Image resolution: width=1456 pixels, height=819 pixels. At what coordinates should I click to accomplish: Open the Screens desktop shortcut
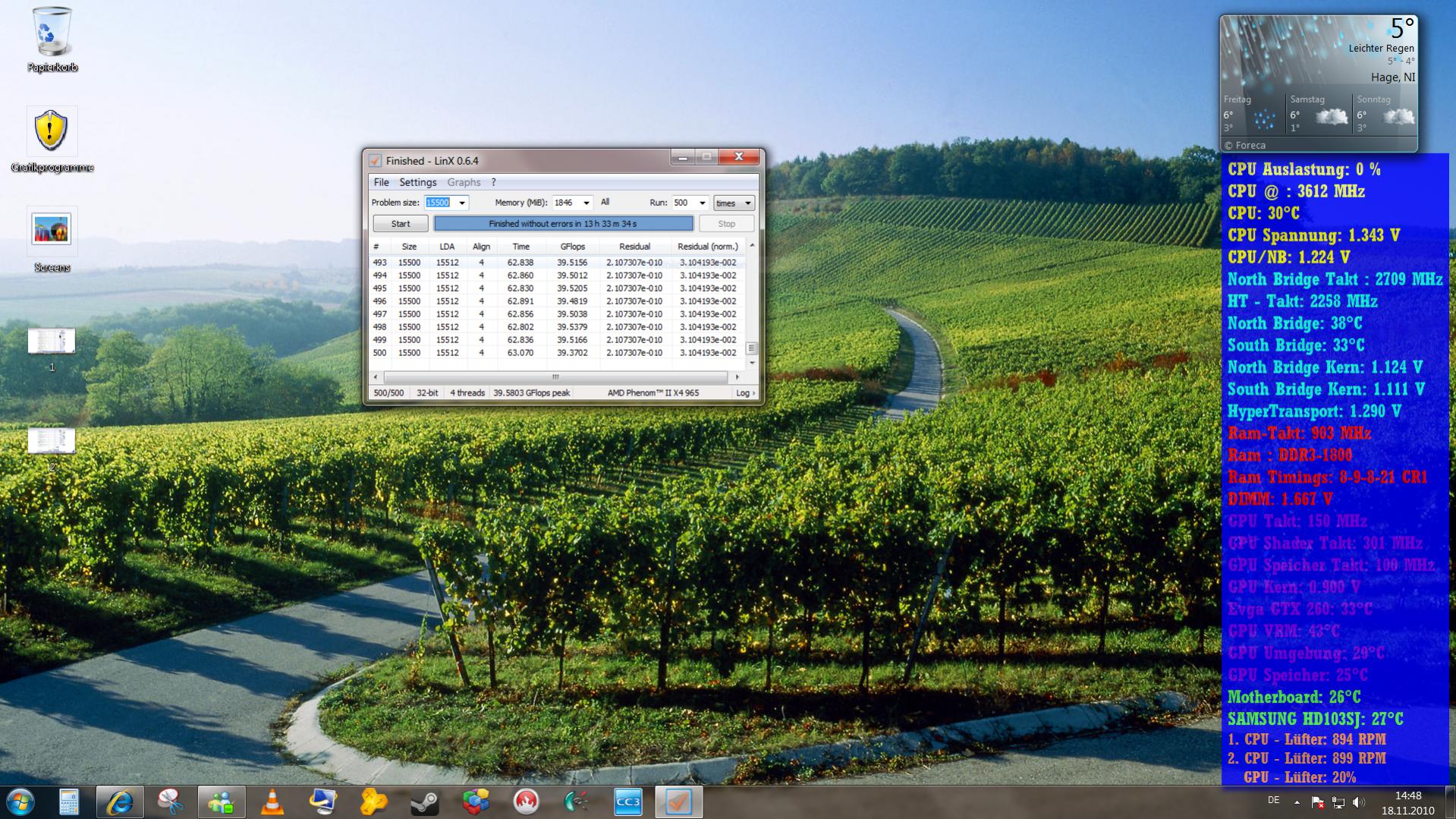52,239
